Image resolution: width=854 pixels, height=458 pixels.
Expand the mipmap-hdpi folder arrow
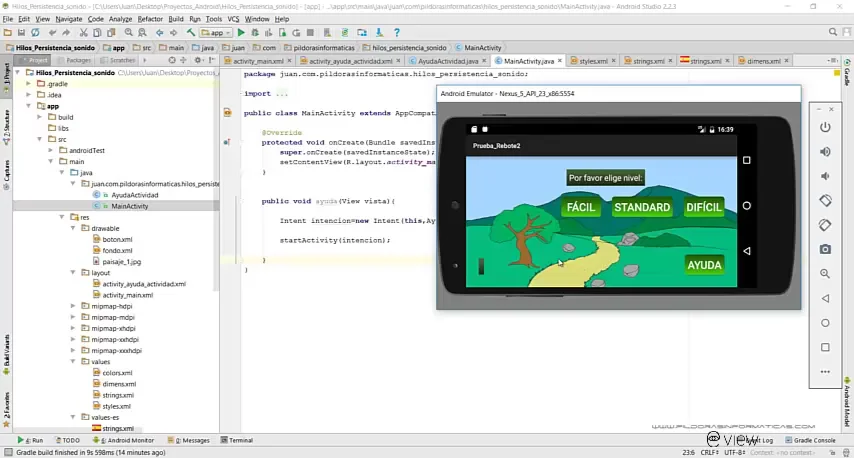coord(73,306)
